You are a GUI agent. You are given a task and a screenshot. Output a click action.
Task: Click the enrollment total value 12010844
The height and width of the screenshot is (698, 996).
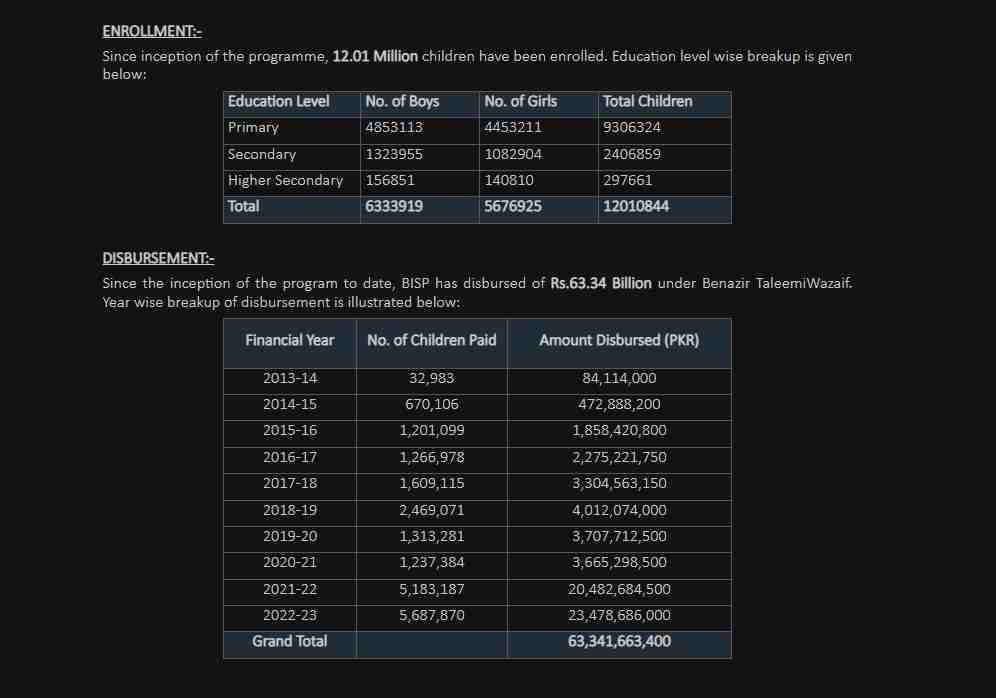click(636, 207)
